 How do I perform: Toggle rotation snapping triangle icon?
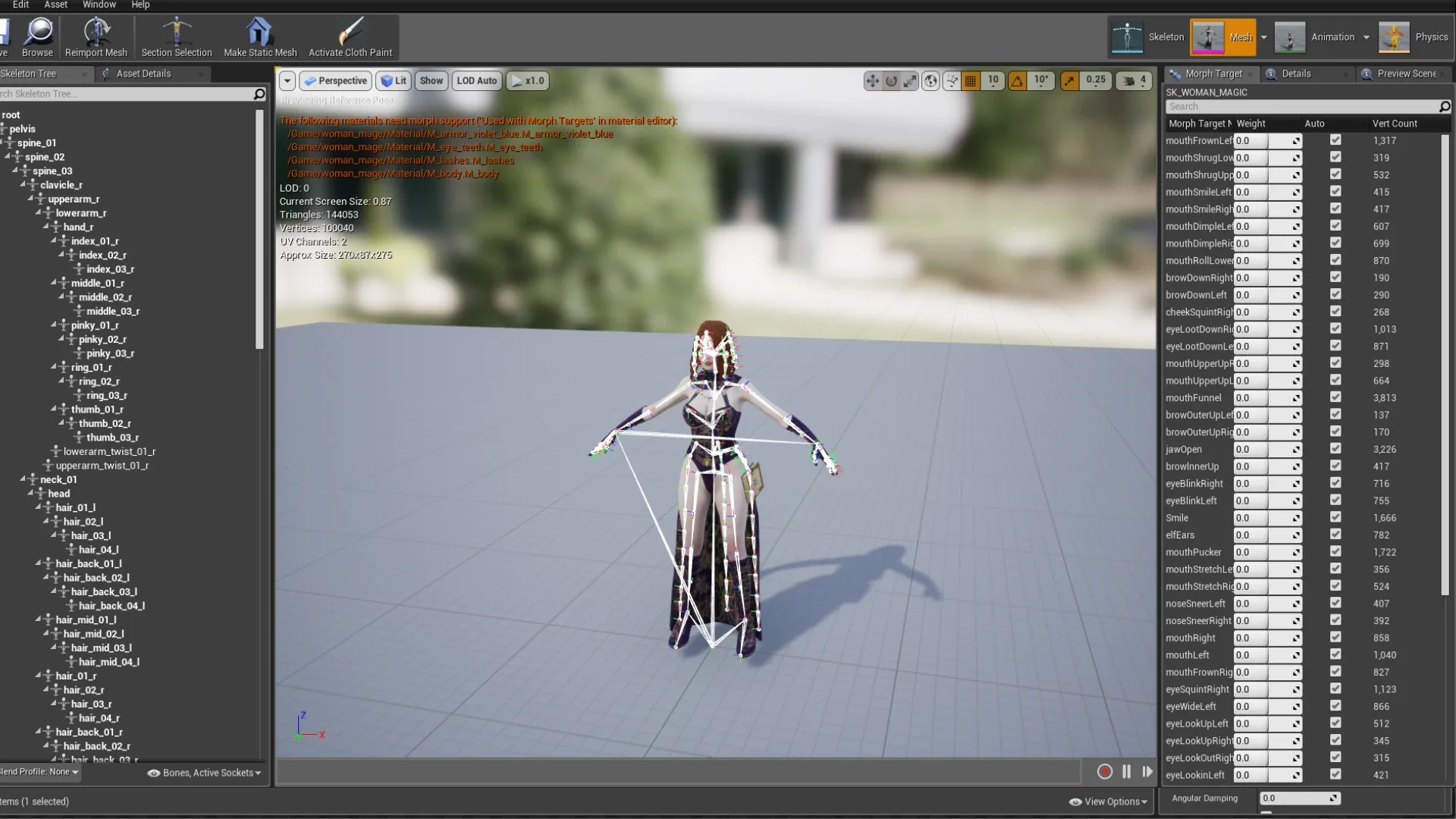pos(1018,80)
